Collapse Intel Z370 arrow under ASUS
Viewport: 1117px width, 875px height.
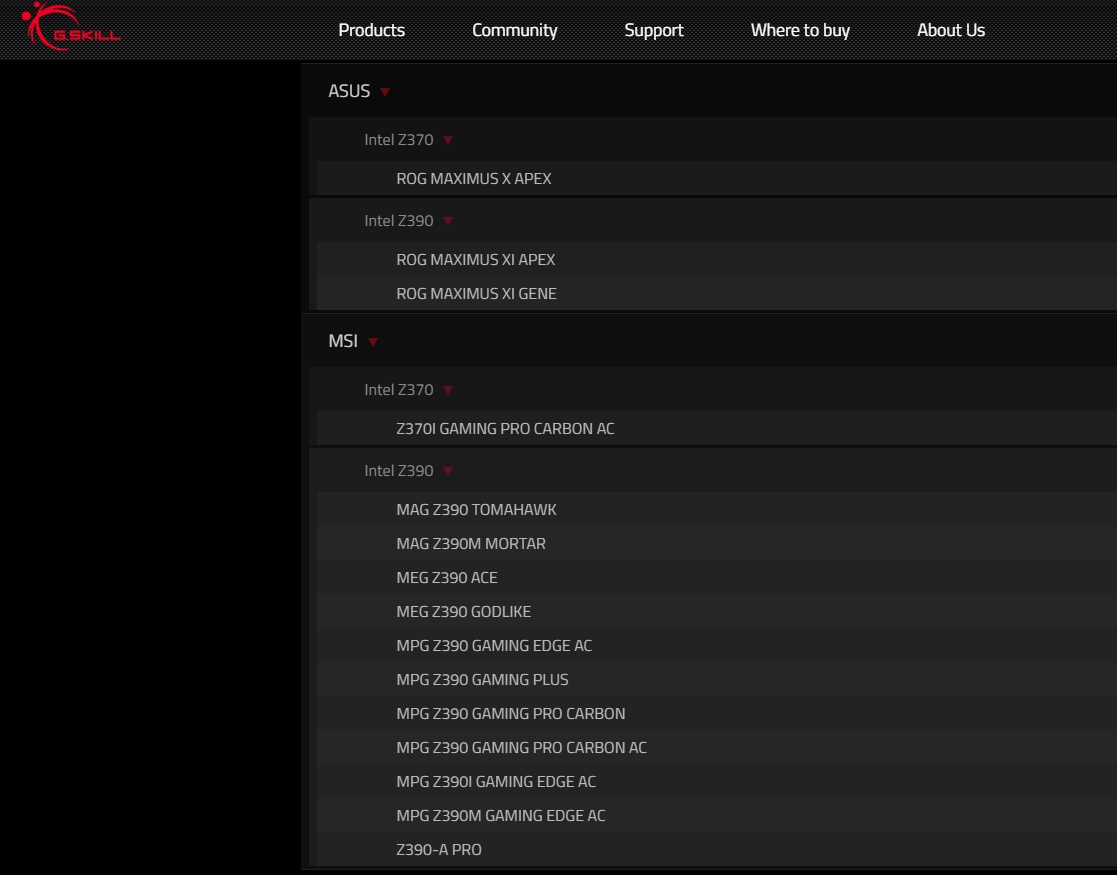(447, 140)
